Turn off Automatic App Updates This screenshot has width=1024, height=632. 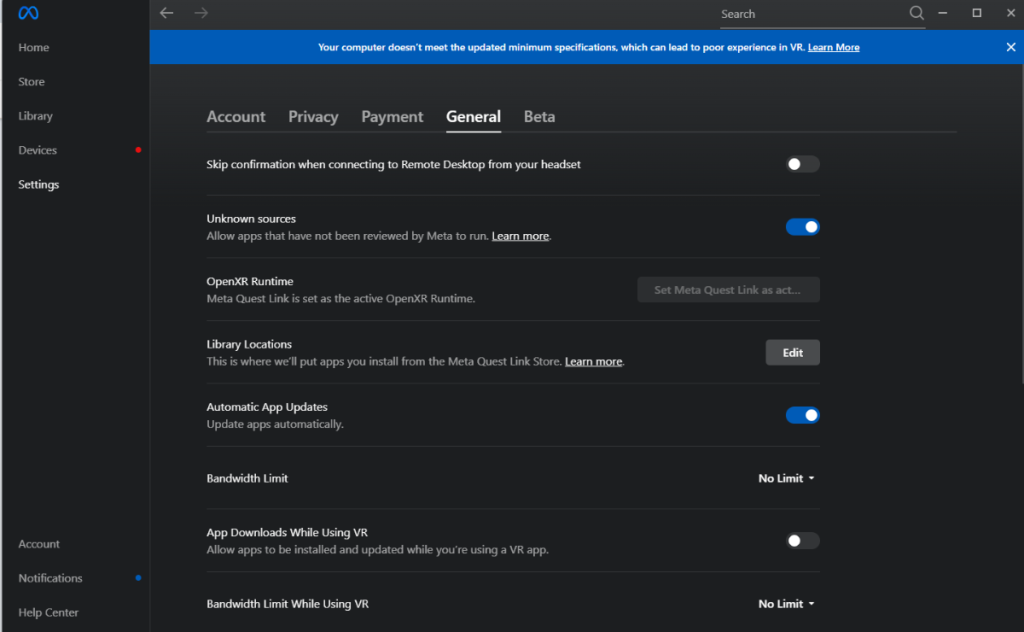click(802, 415)
